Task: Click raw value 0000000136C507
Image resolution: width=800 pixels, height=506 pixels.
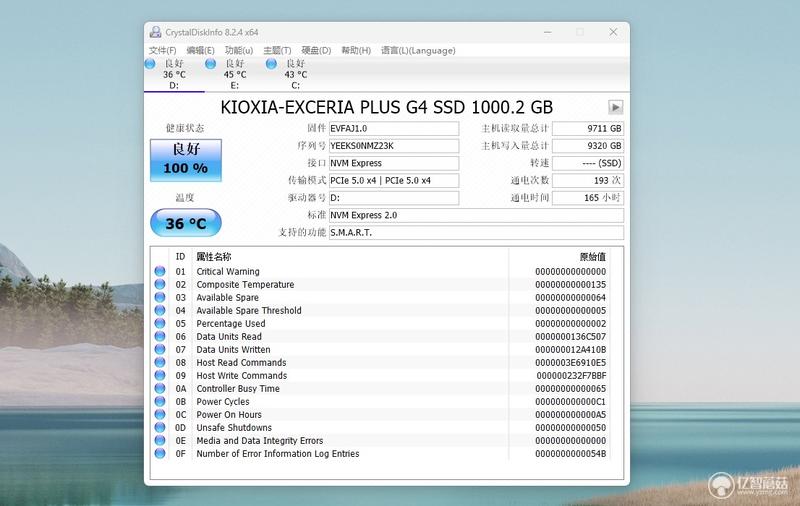Action: click(570, 337)
